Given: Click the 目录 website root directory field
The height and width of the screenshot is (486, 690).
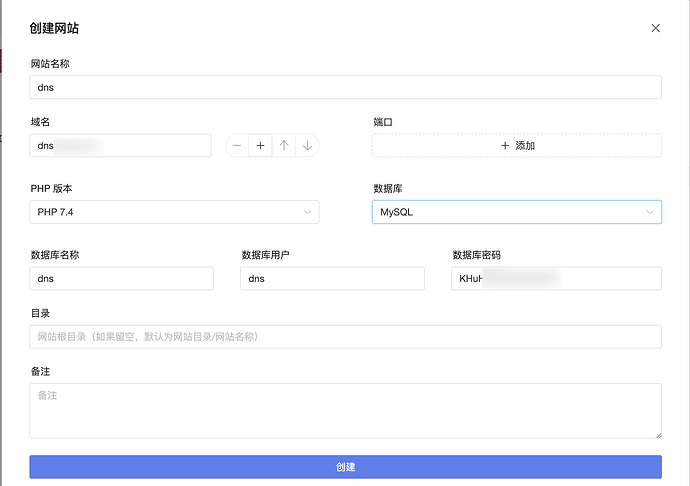Looking at the screenshot, I should point(345,337).
